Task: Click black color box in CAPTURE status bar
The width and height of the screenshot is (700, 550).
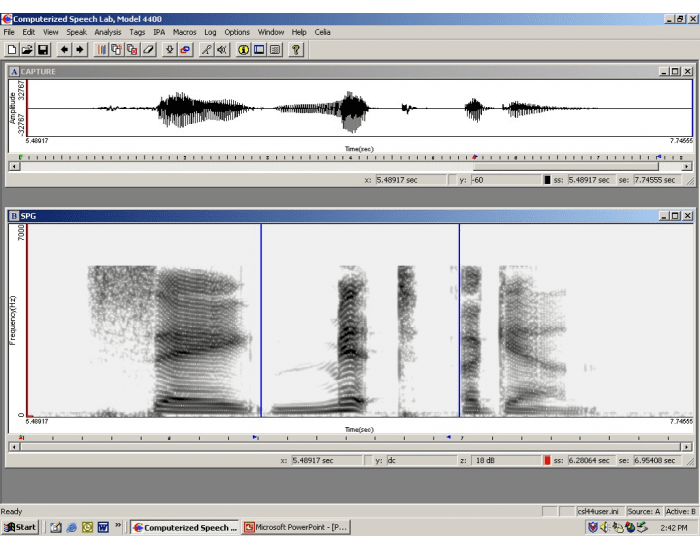Action: click(547, 180)
